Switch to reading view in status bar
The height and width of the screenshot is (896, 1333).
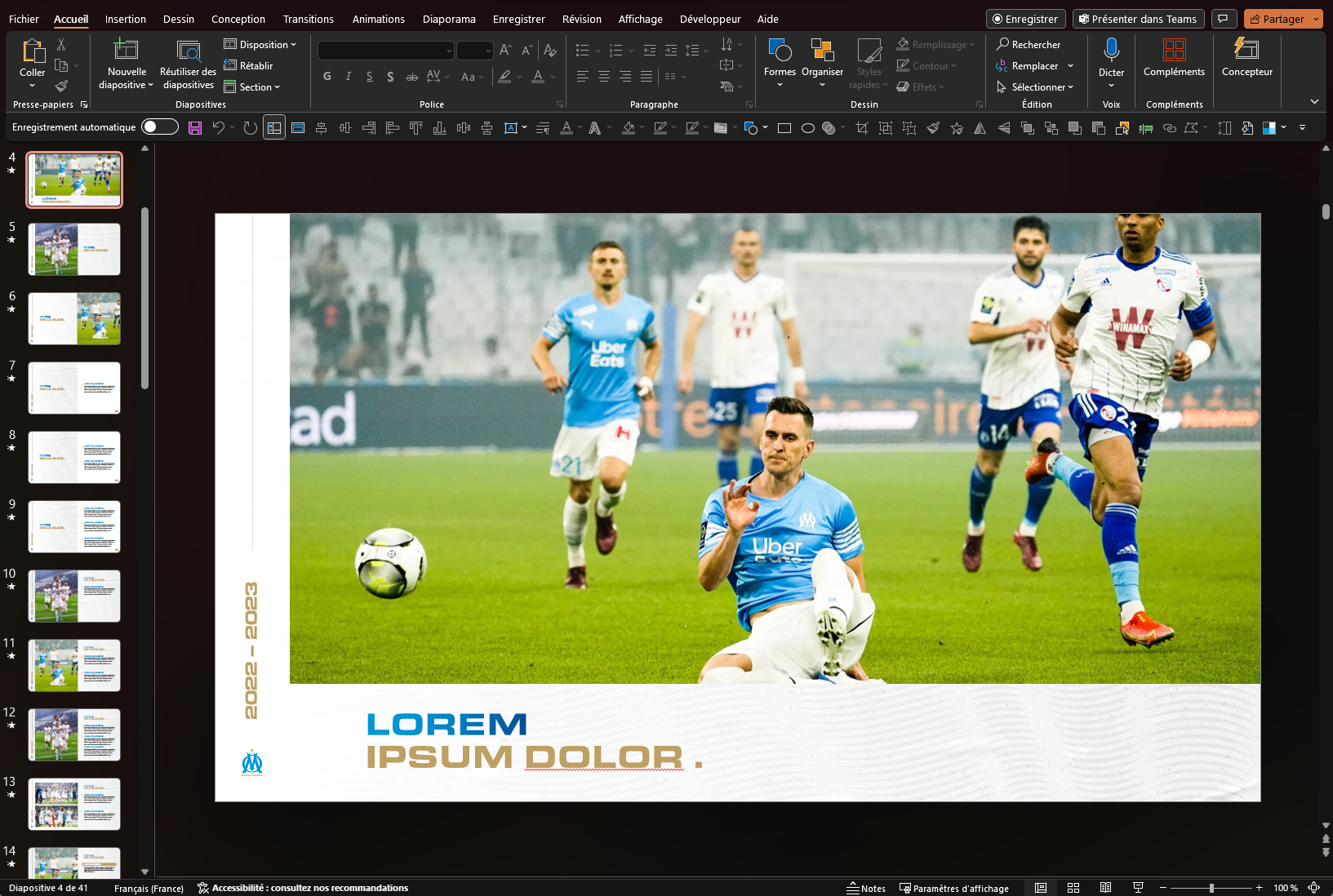coord(1105,888)
